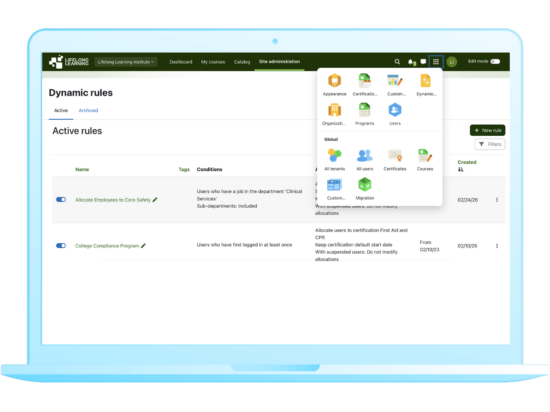Click the Lifelong Learning logo
This screenshot has width=550, height=412.
click(69, 62)
